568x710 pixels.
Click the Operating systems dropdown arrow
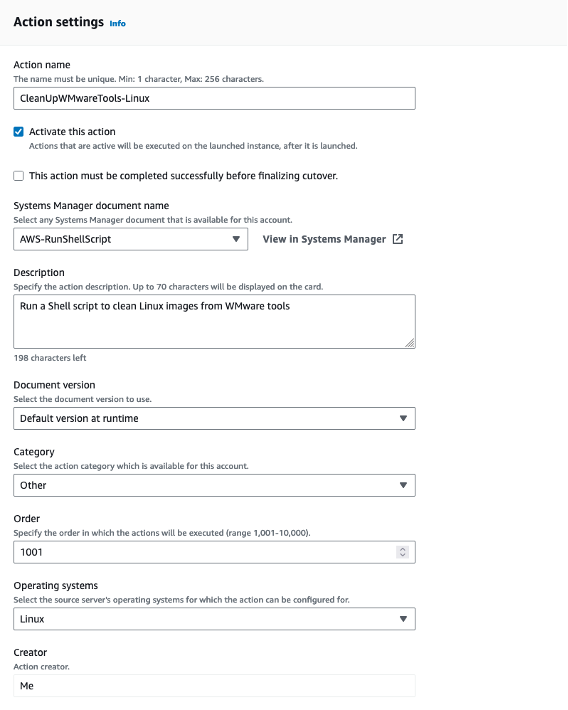[403, 619]
